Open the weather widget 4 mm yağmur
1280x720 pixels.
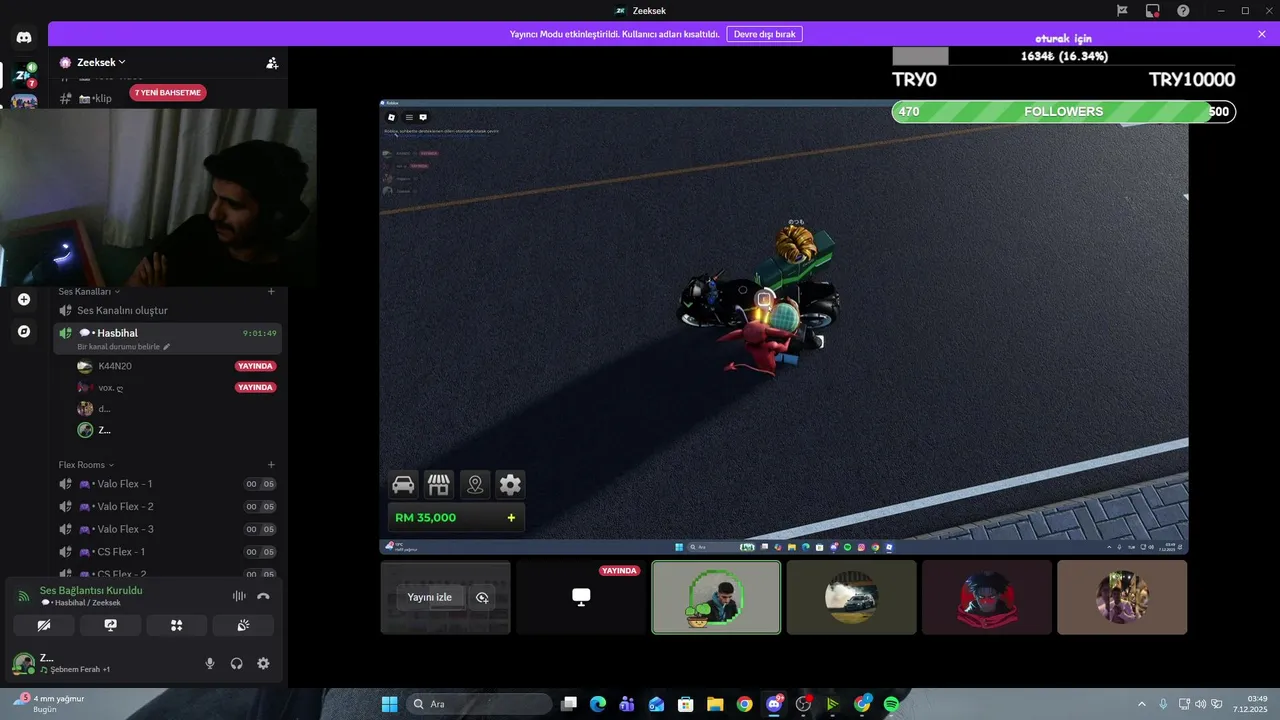point(50,703)
